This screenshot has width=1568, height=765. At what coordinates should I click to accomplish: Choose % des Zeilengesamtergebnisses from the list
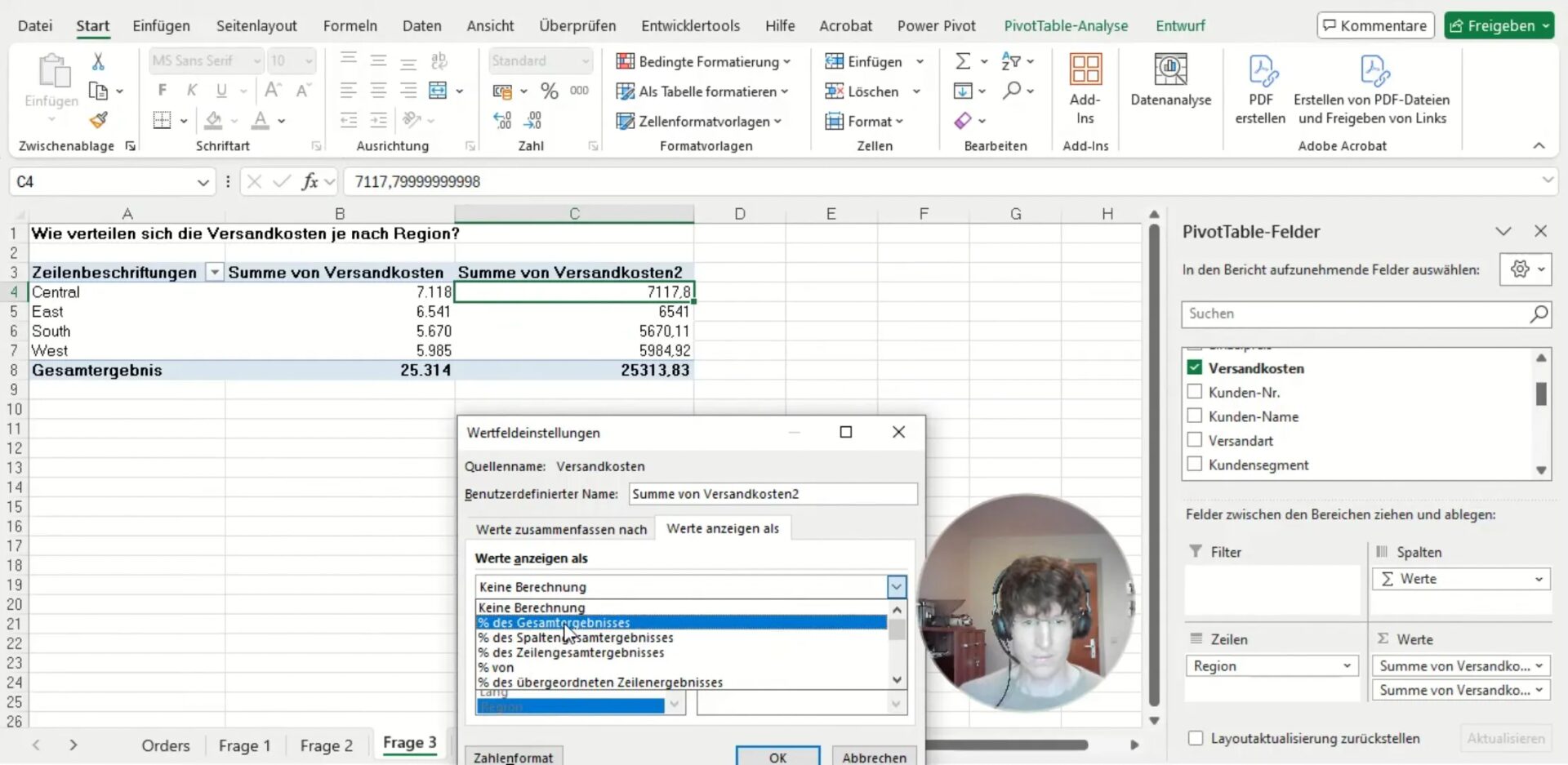(571, 653)
